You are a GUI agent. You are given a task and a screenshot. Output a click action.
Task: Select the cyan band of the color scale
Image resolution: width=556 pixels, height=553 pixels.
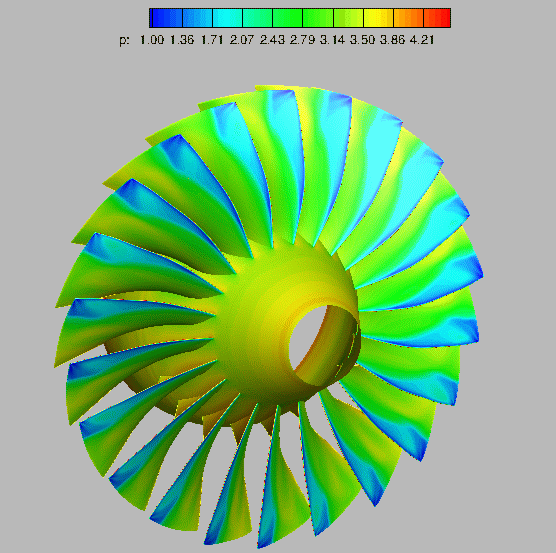pyautogui.click(x=227, y=18)
